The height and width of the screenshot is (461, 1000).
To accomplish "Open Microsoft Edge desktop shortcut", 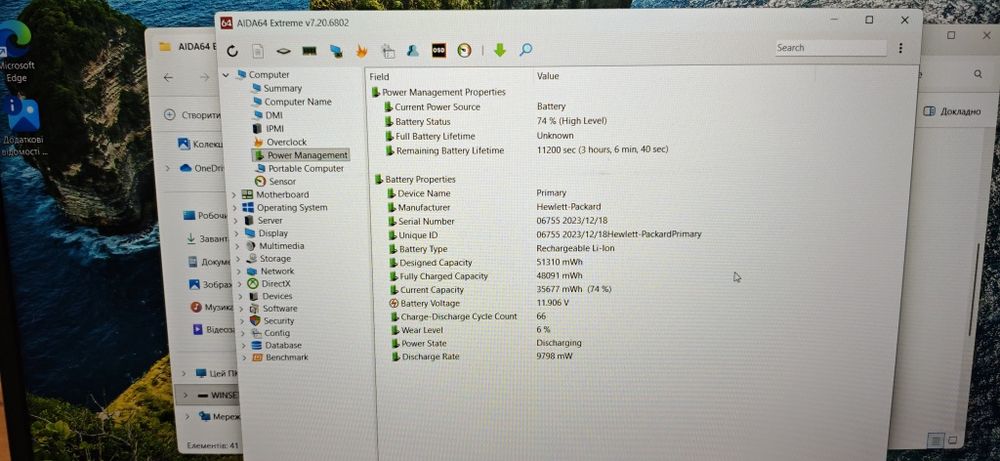I will pyautogui.click(x=15, y=52).
